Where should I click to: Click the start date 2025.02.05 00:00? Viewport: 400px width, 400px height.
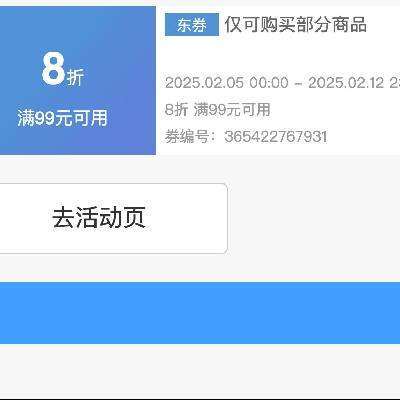[x=227, y=83]
